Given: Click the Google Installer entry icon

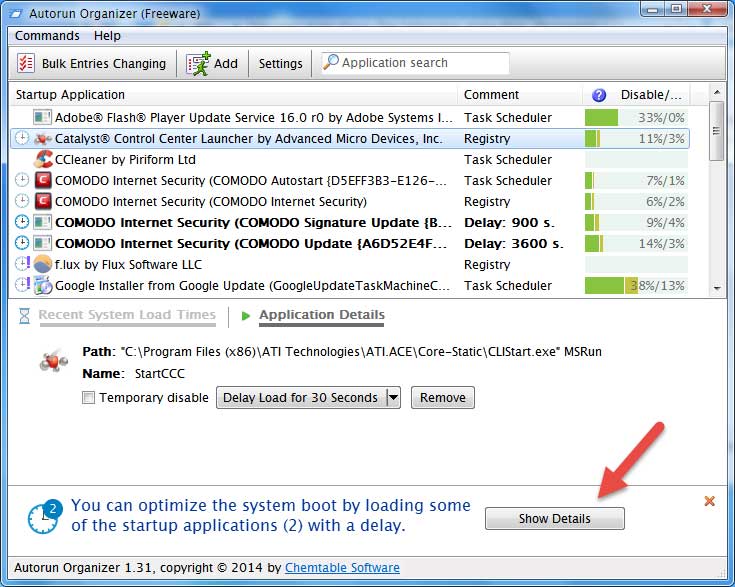Looking at the screenshot, I should [x=43, y=286].
